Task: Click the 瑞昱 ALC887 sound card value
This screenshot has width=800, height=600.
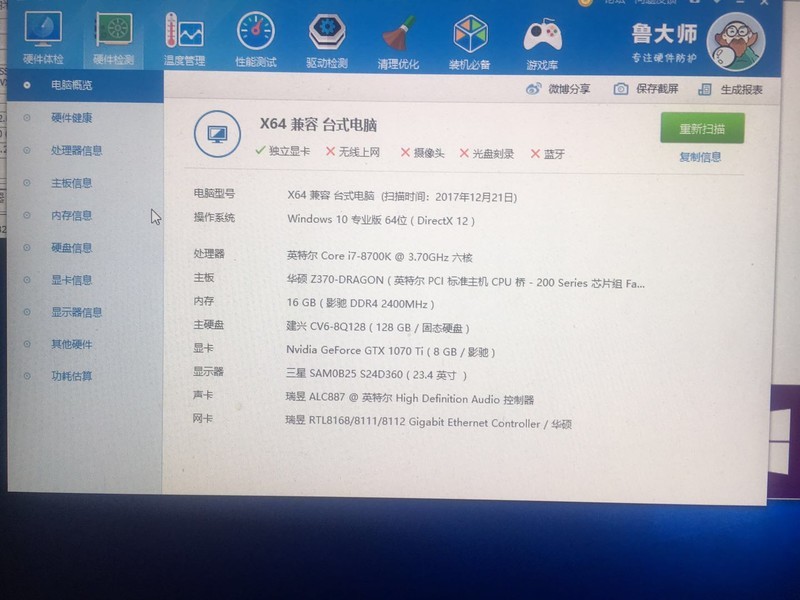Action: pyautogui.click(x=409, y=398)
